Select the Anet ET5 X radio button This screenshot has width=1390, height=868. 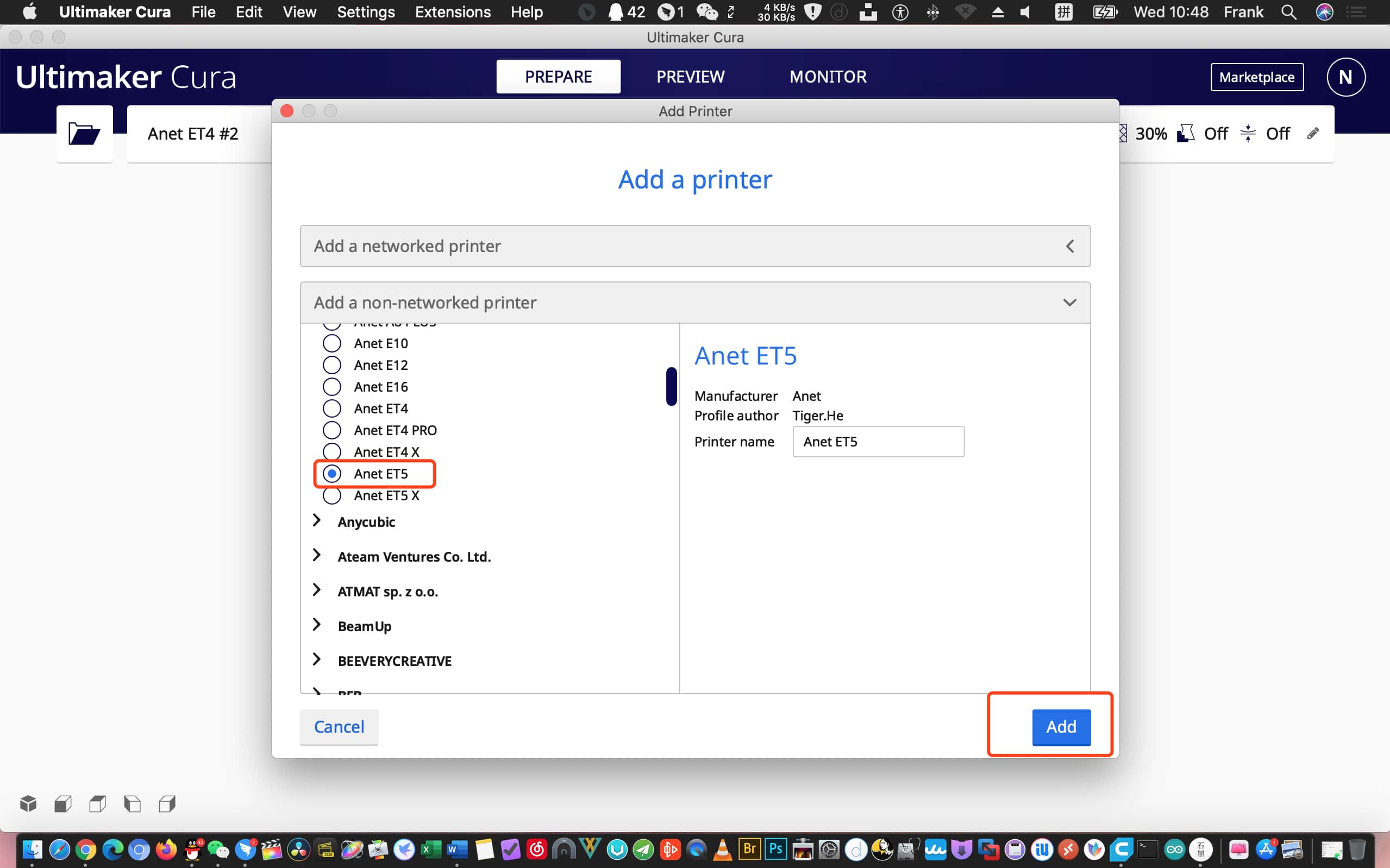point(332,495)
